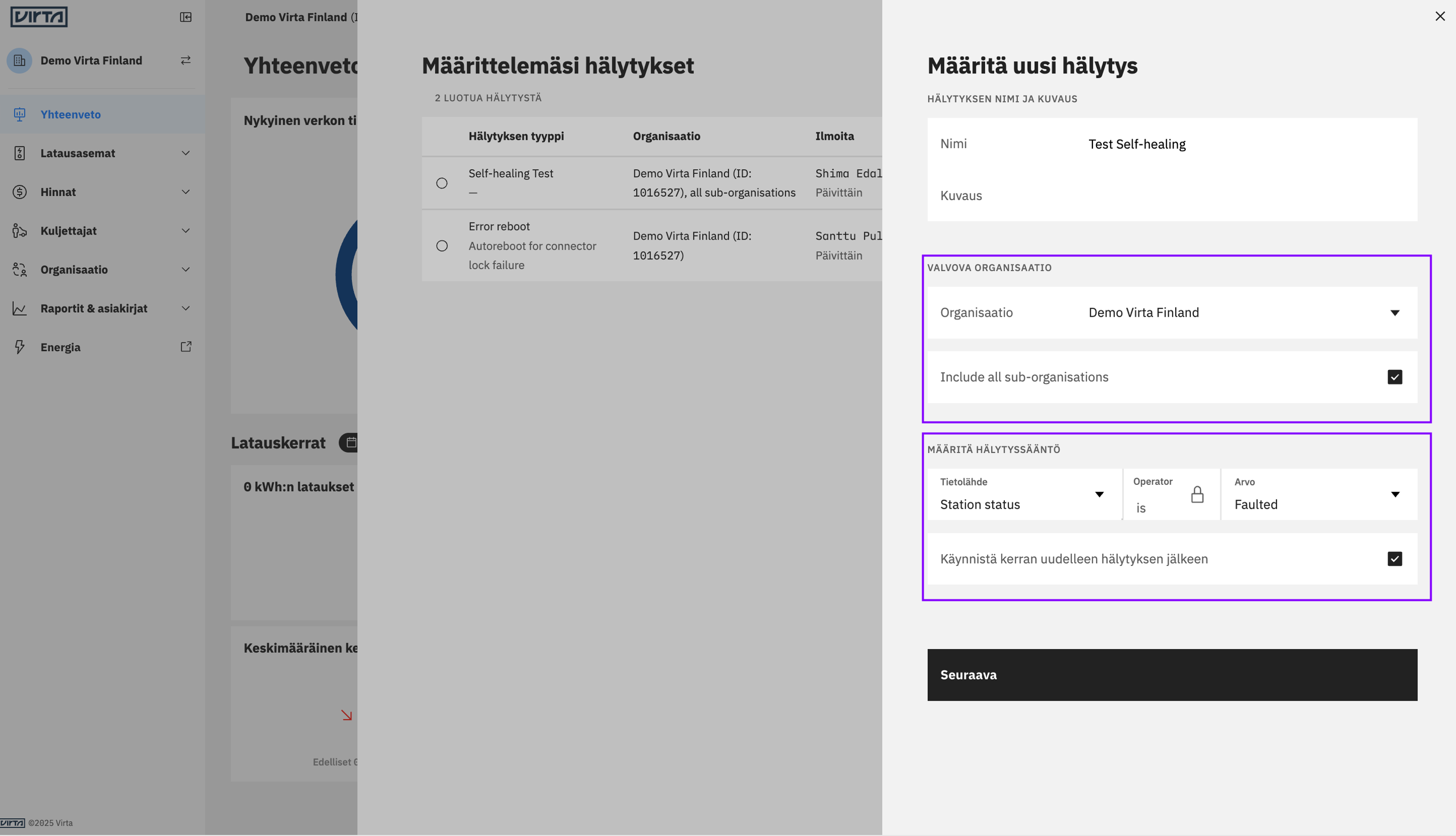Click the Organisaatio column header in table
The height and width of the screenshot is (836, 1456).
point(666,136)
